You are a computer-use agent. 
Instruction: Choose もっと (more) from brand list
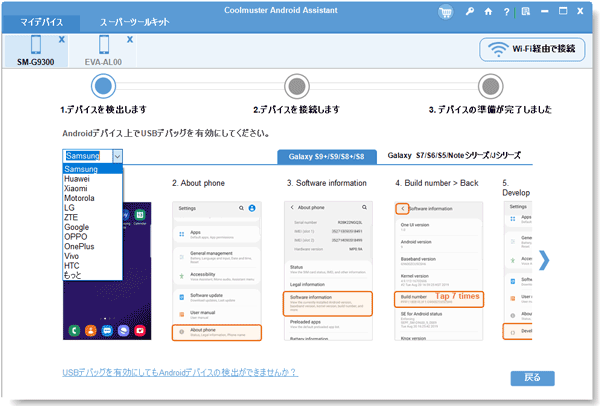pyautogui.click(x=92, y=275)
